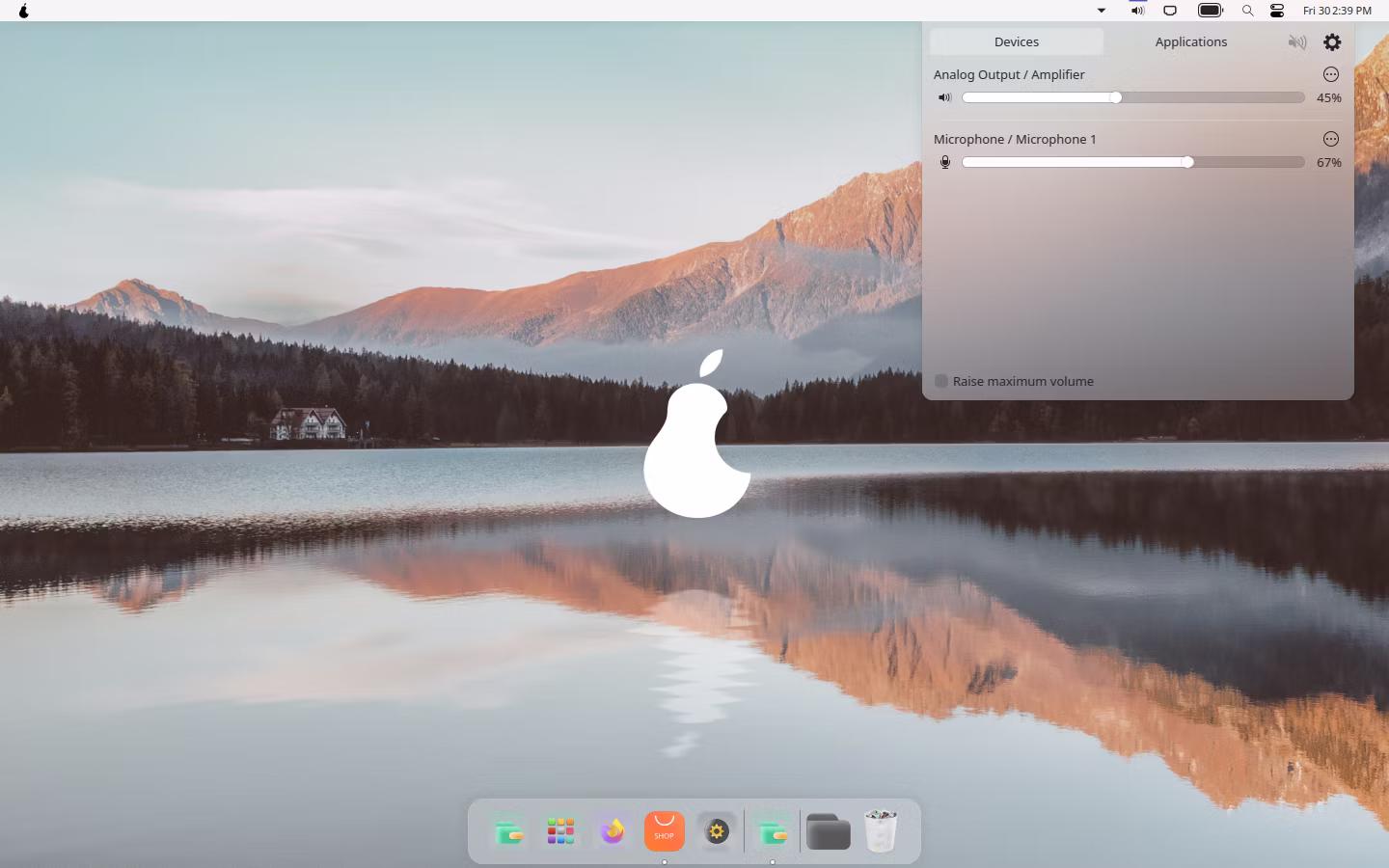Open the Shop app from dock
Viewport: 1389px width, 868px height.
[x=664, y=830]
